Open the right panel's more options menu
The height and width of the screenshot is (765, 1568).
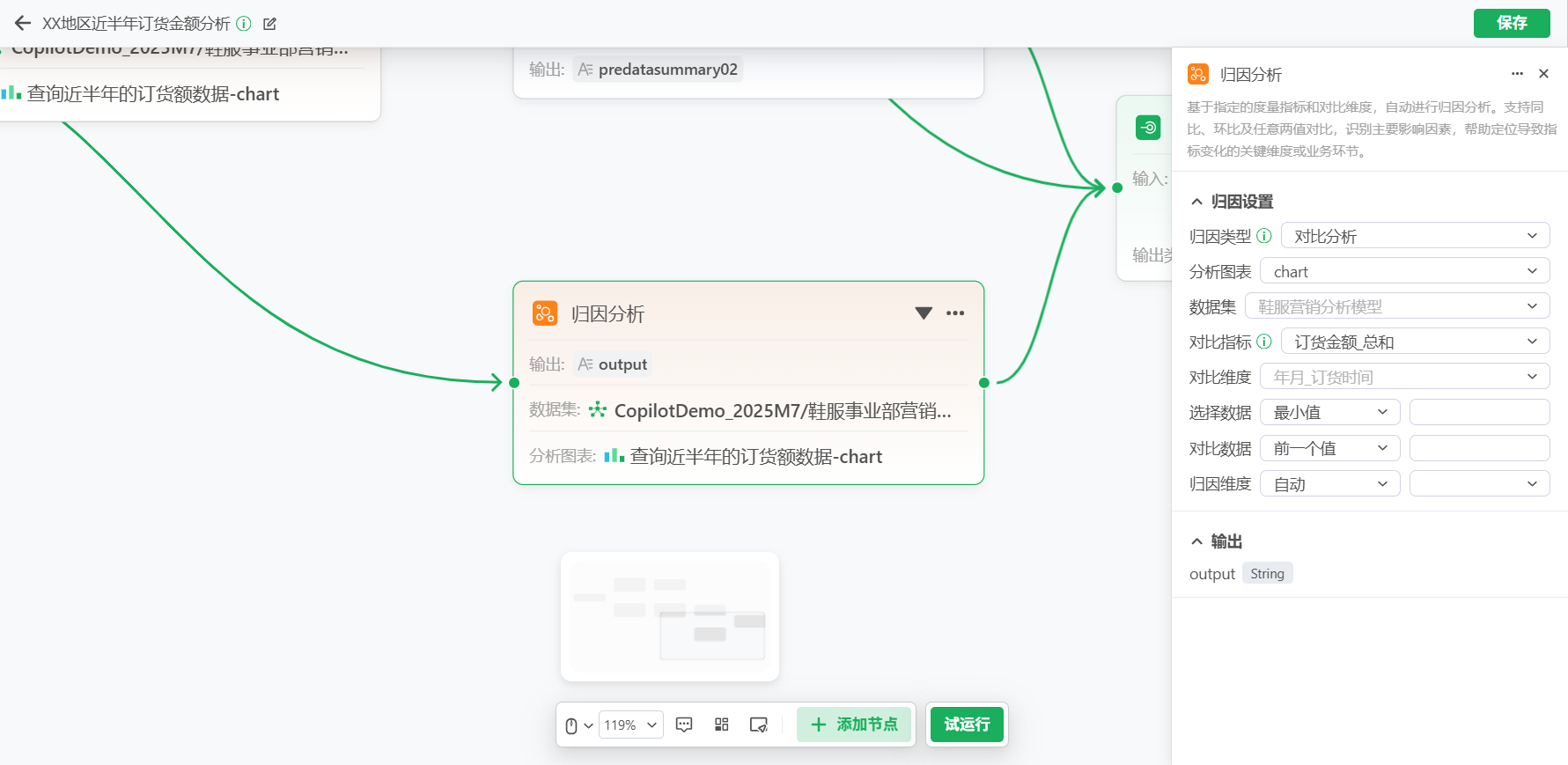point(1517,74)
